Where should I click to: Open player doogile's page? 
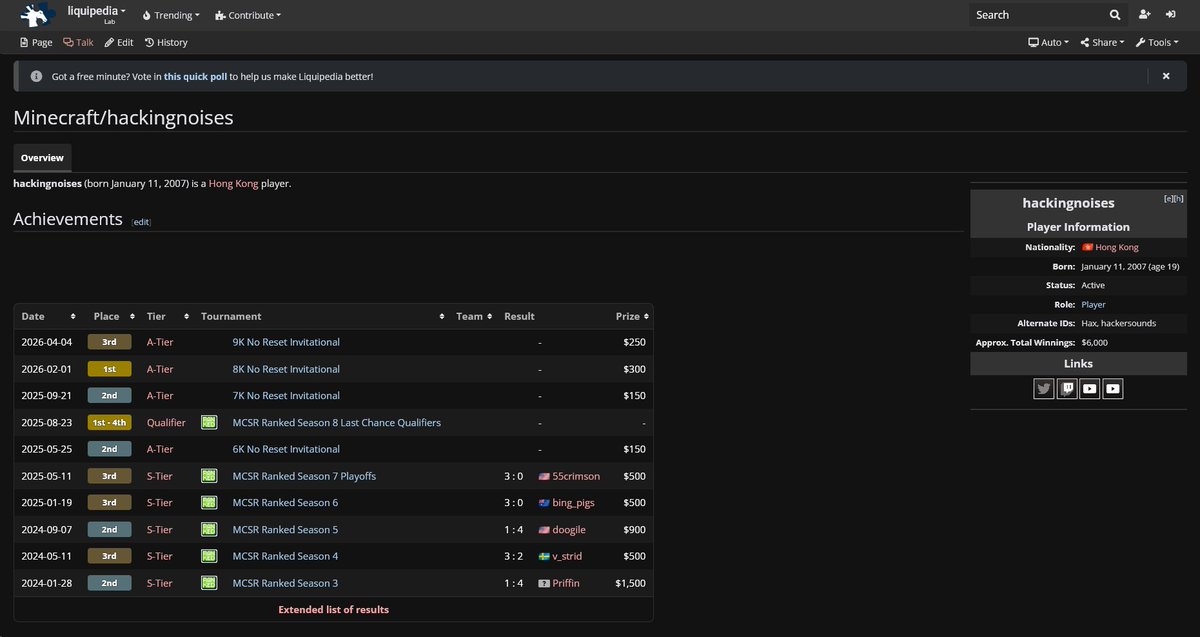tap(569, 530)
